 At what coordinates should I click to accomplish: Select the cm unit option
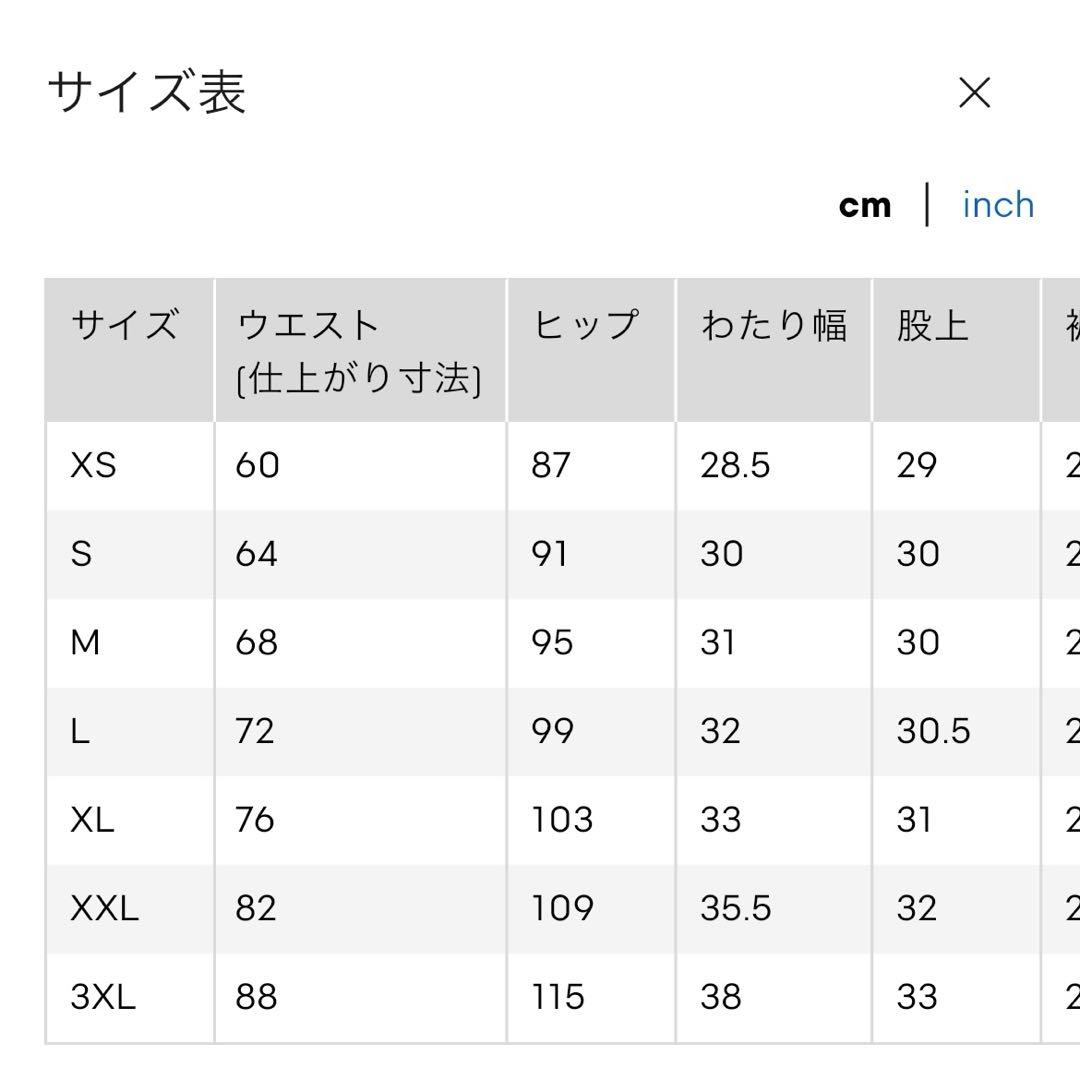click(865, 206)
